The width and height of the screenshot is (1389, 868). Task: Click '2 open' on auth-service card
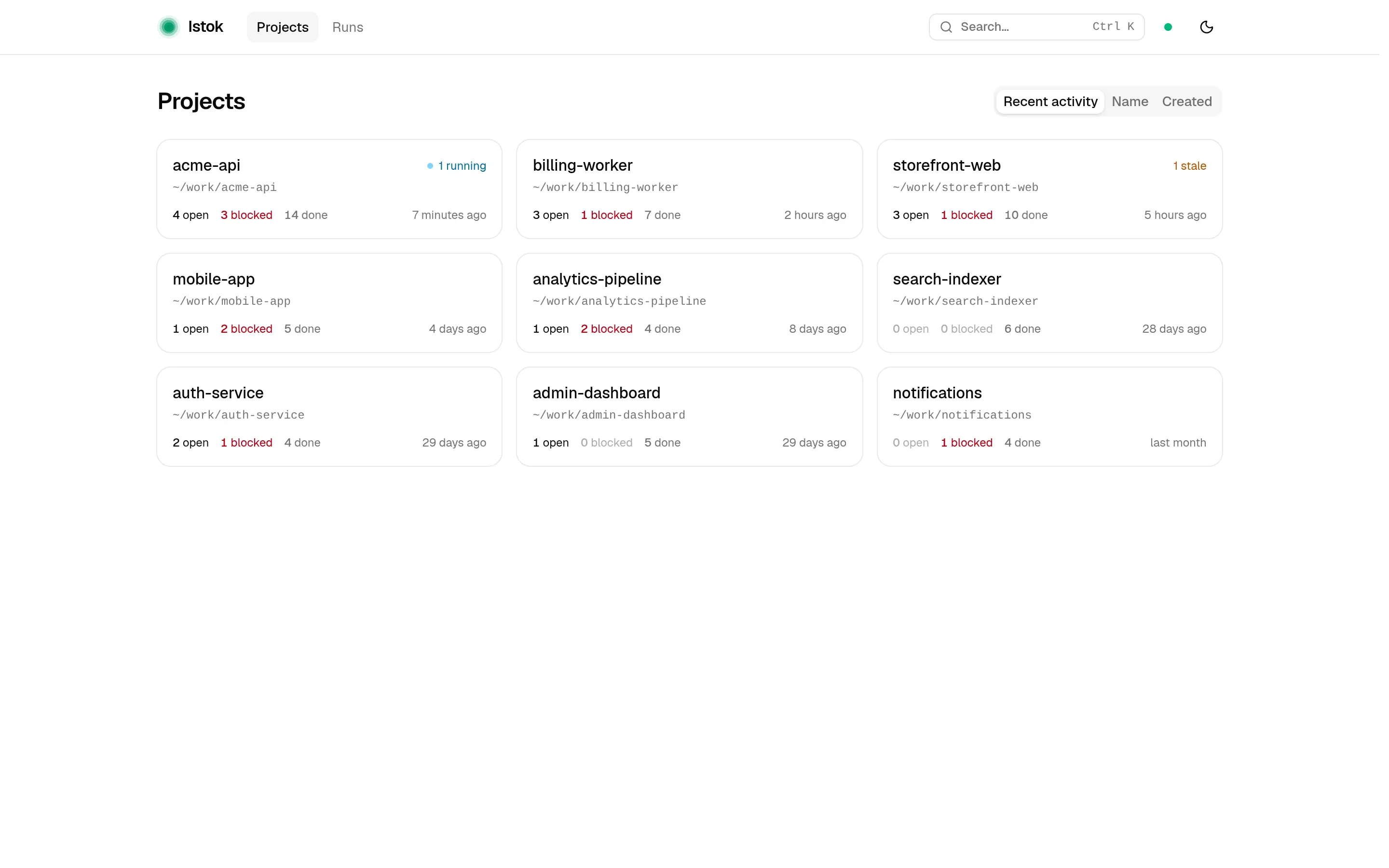click(191, 443)
